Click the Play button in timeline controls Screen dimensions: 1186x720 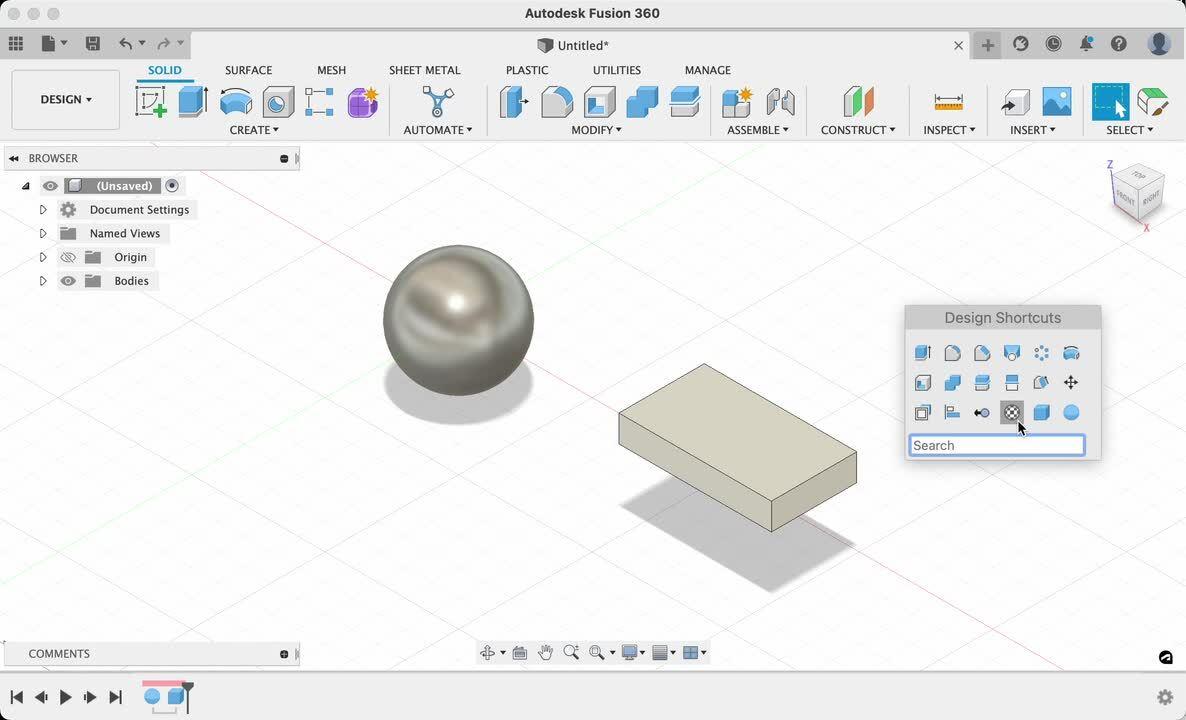66,697
